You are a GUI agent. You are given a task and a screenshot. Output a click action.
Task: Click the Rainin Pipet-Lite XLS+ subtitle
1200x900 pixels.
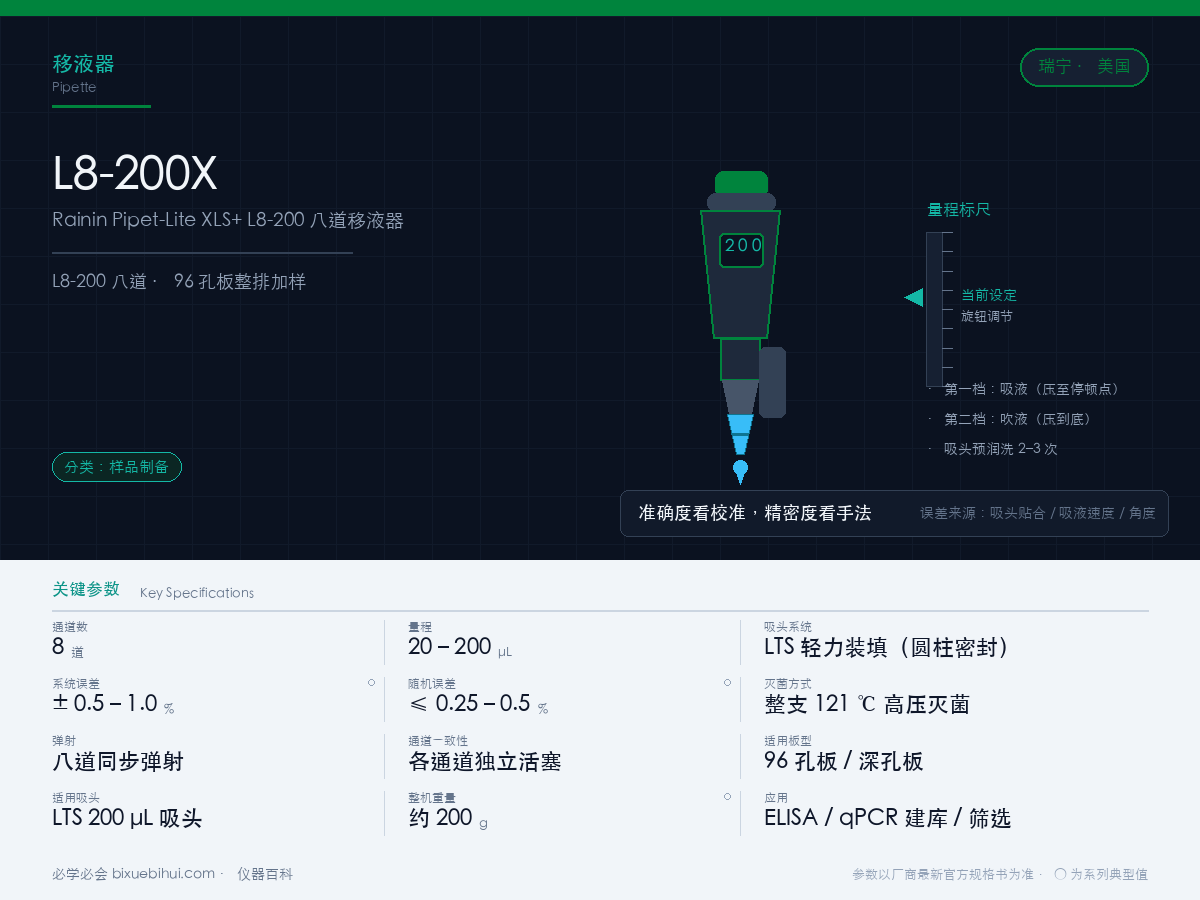point(228,220)
